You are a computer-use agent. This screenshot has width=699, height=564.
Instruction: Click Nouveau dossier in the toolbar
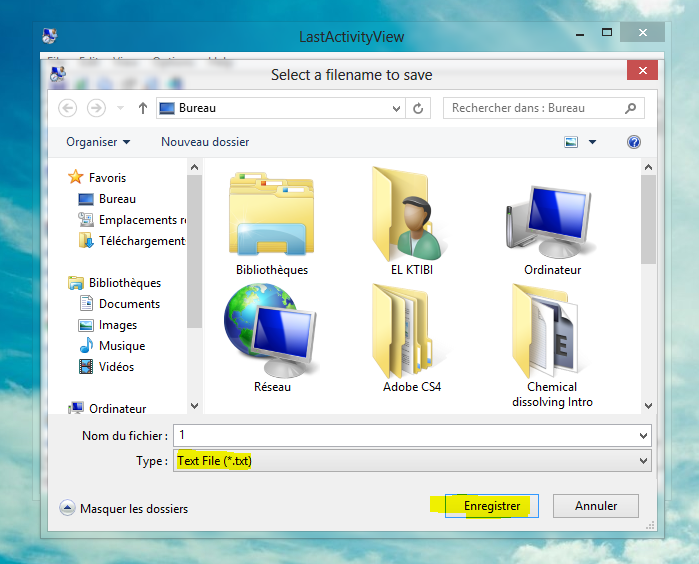(205, 142)
